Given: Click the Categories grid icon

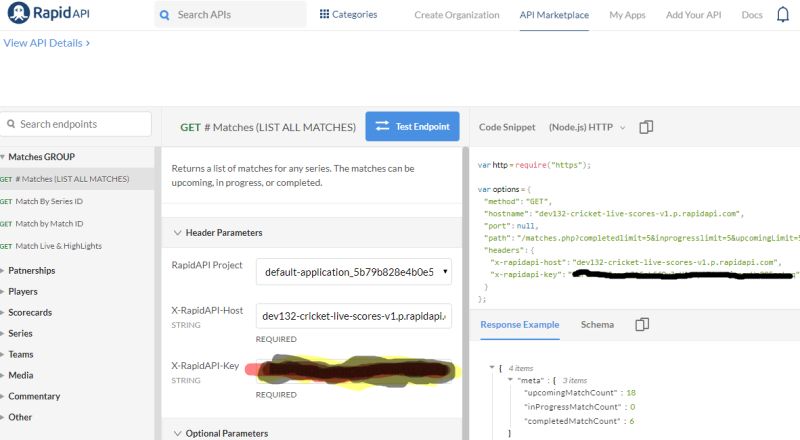Looking at the screenshot, I should tap(324, 14).
